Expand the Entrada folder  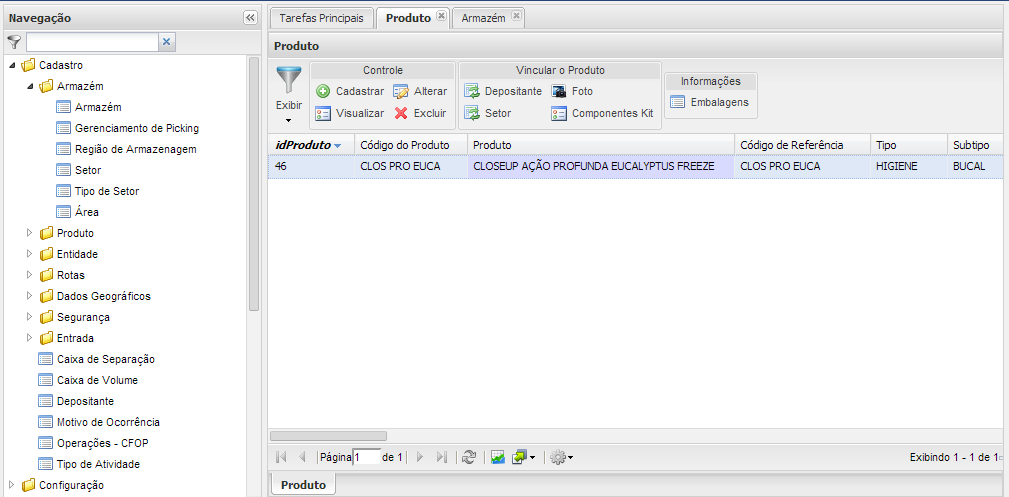tap(29, 338)
